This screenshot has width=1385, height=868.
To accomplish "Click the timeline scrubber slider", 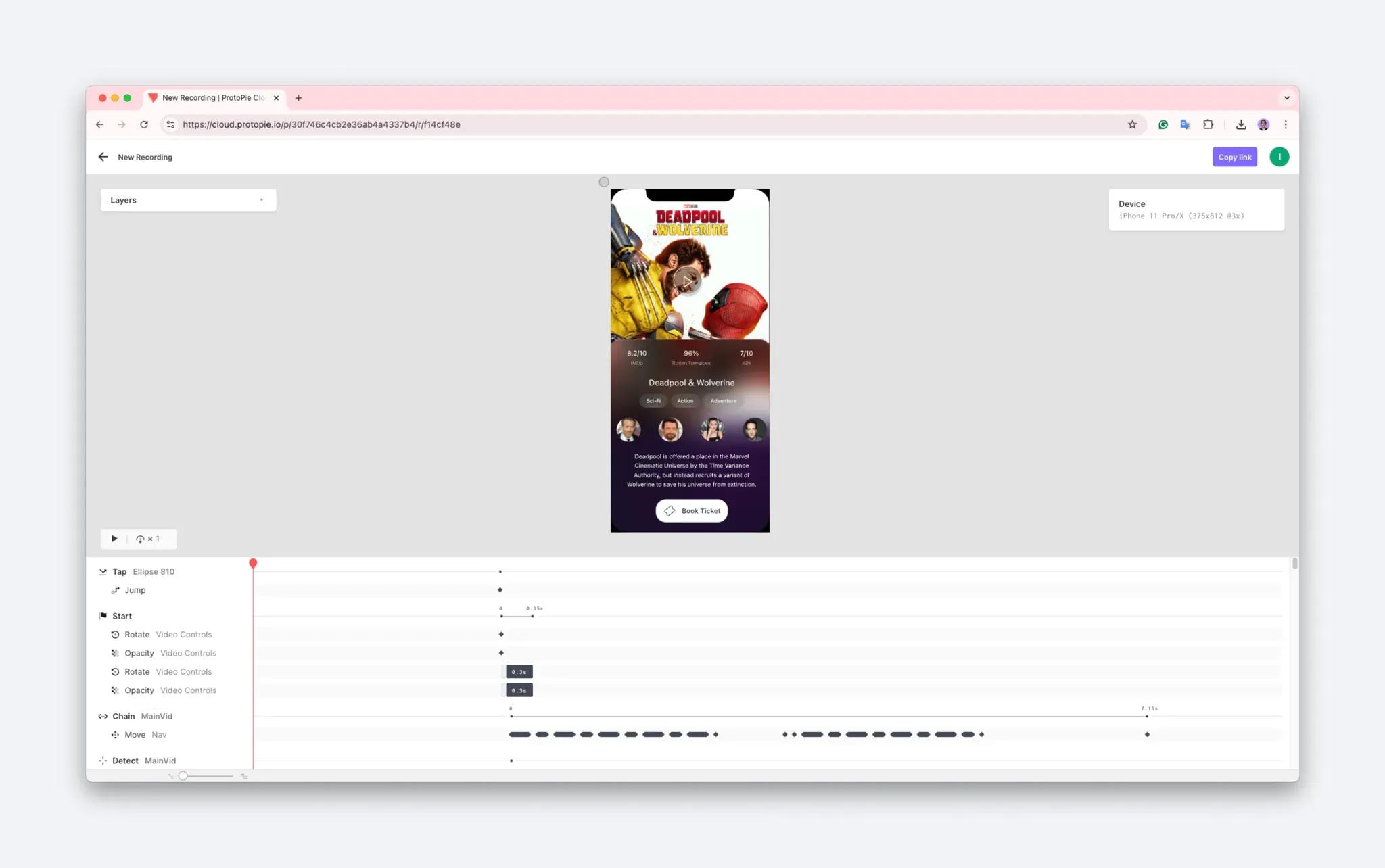I will [x=182, y=776].
